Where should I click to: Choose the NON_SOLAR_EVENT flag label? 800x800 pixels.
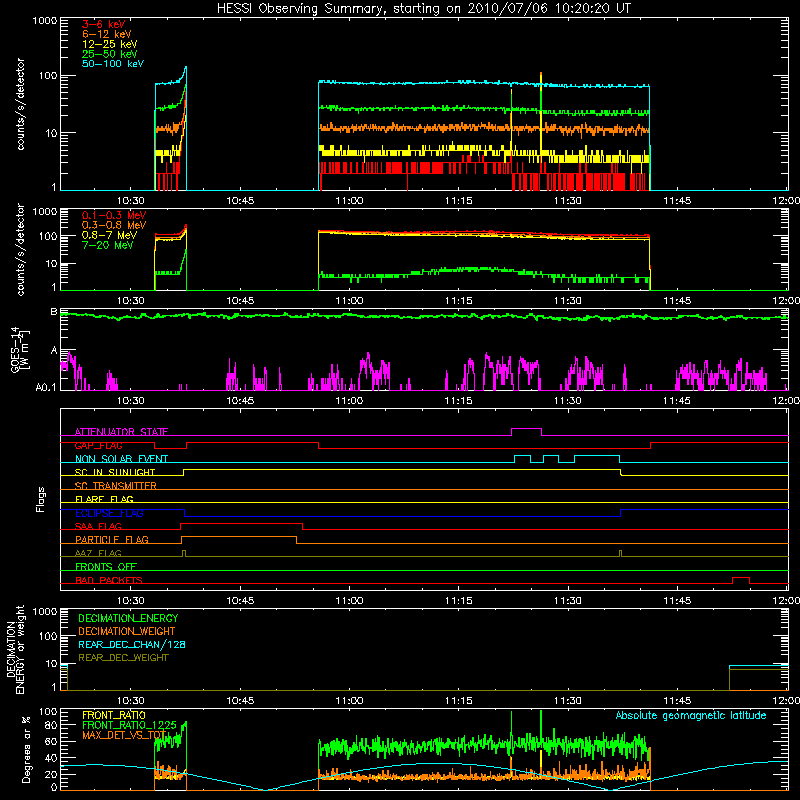click(x=121, y=459)
